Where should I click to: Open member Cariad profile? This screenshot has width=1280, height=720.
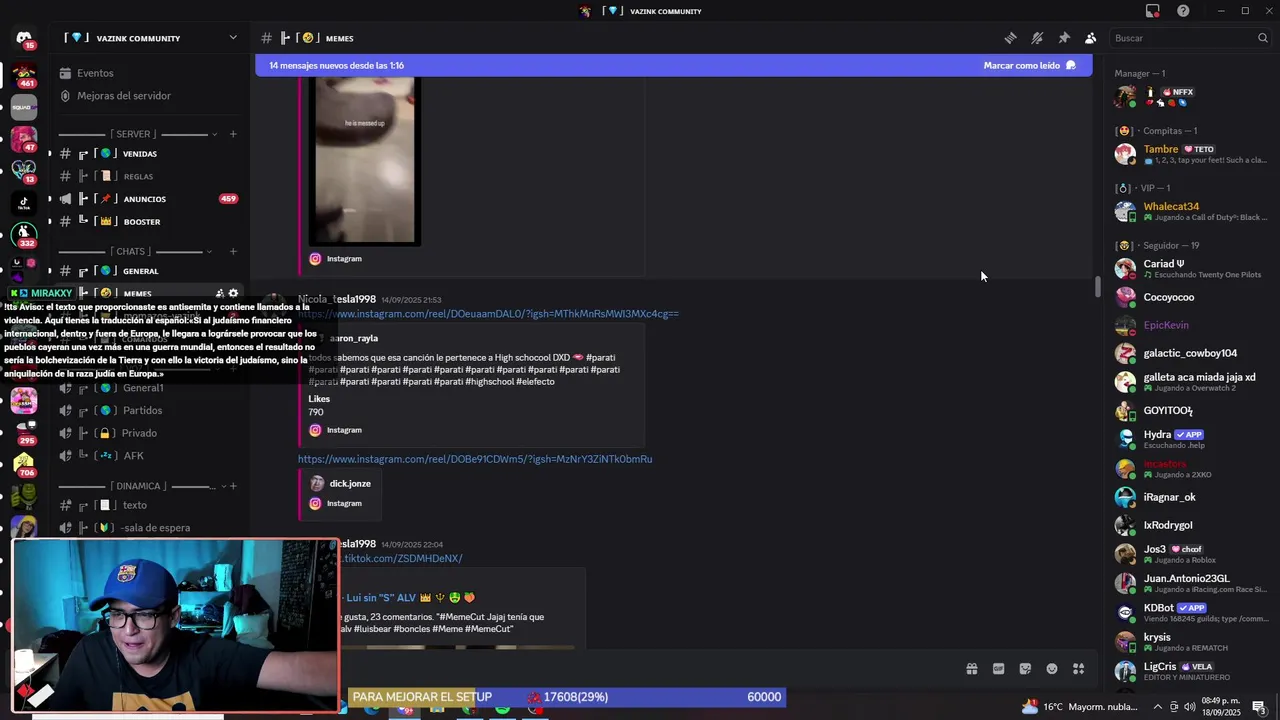[1191, 269]
